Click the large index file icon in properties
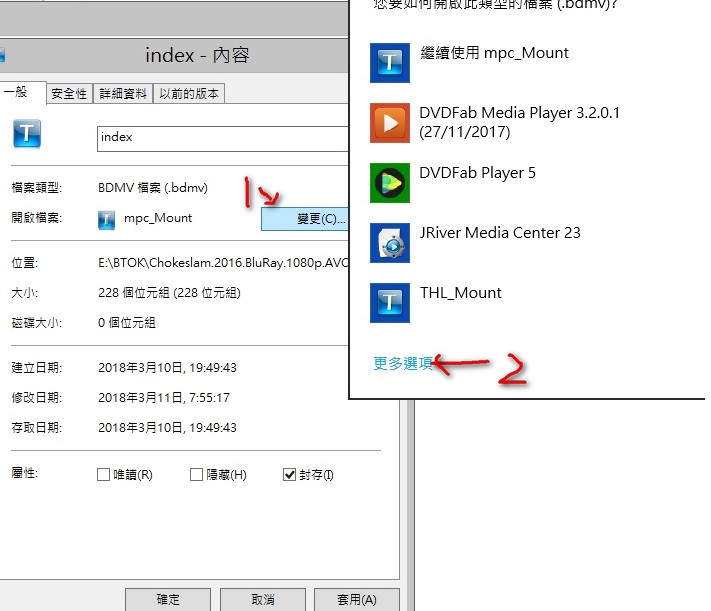Image resolution: width=711 pixels, height=611 pixels. pyautogui.click(x=27, y=134)
